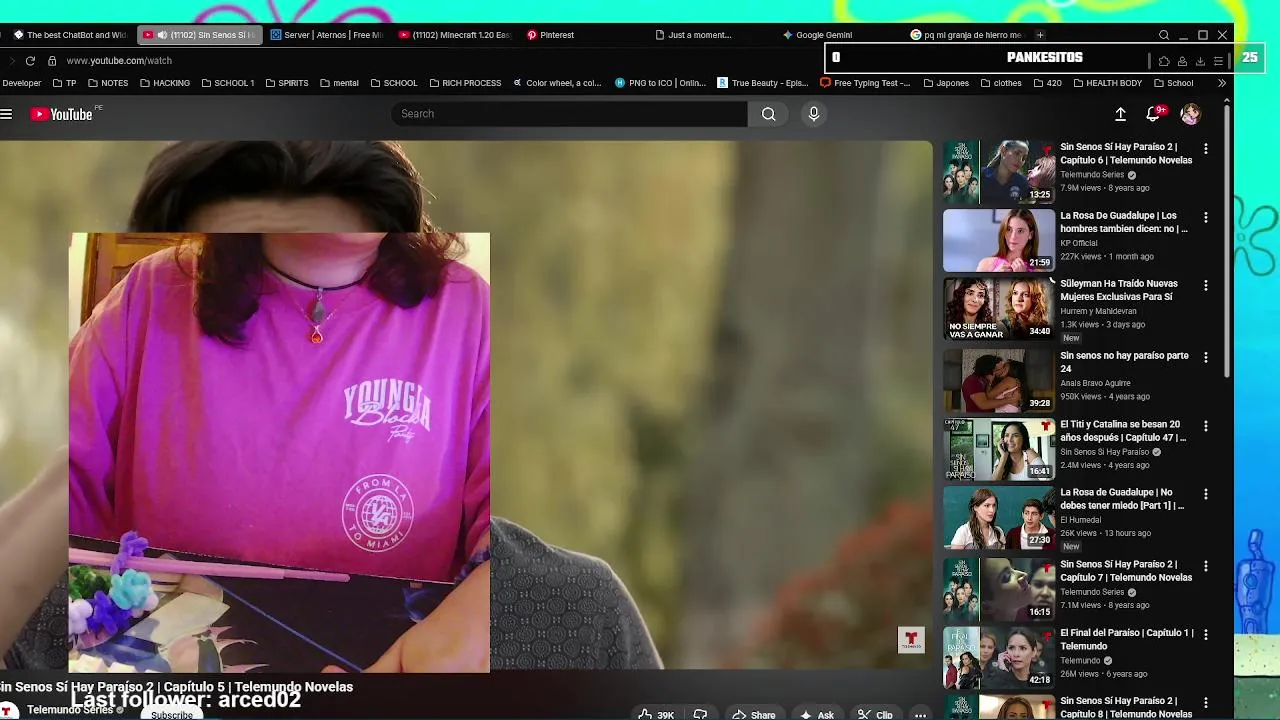Image resolution: width=1280 pixels, height=720 pixels.
Task: Add a new browser tab
Action: pyautogui.click(x=1040, y=35)
